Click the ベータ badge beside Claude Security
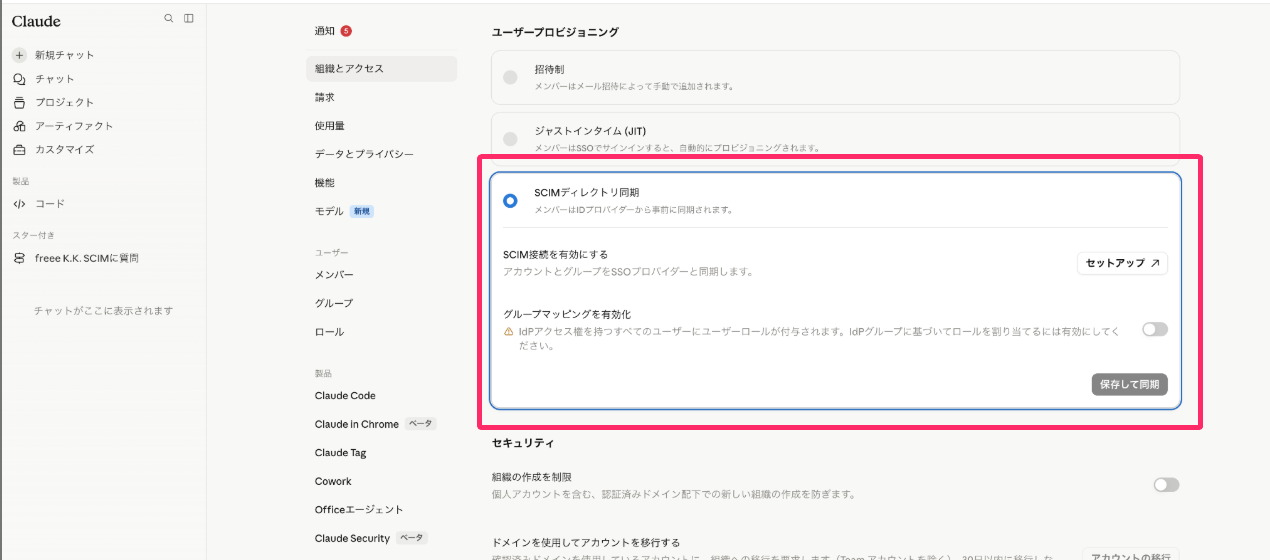The image size is (1270, 560). pyautogui.click(x=412, y=538)
